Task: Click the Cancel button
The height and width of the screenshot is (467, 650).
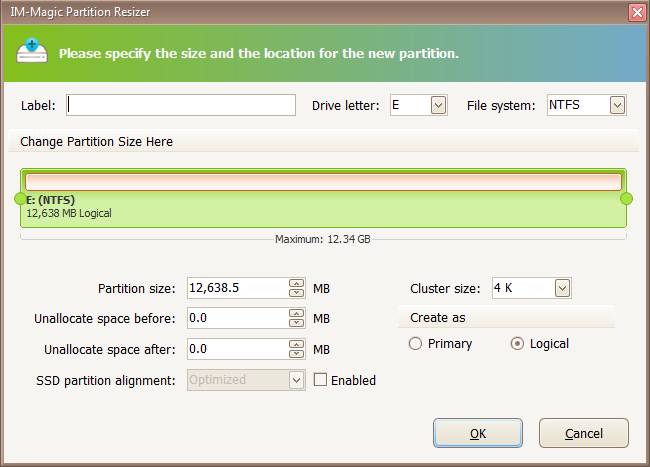Action: (x=584, y=433)
